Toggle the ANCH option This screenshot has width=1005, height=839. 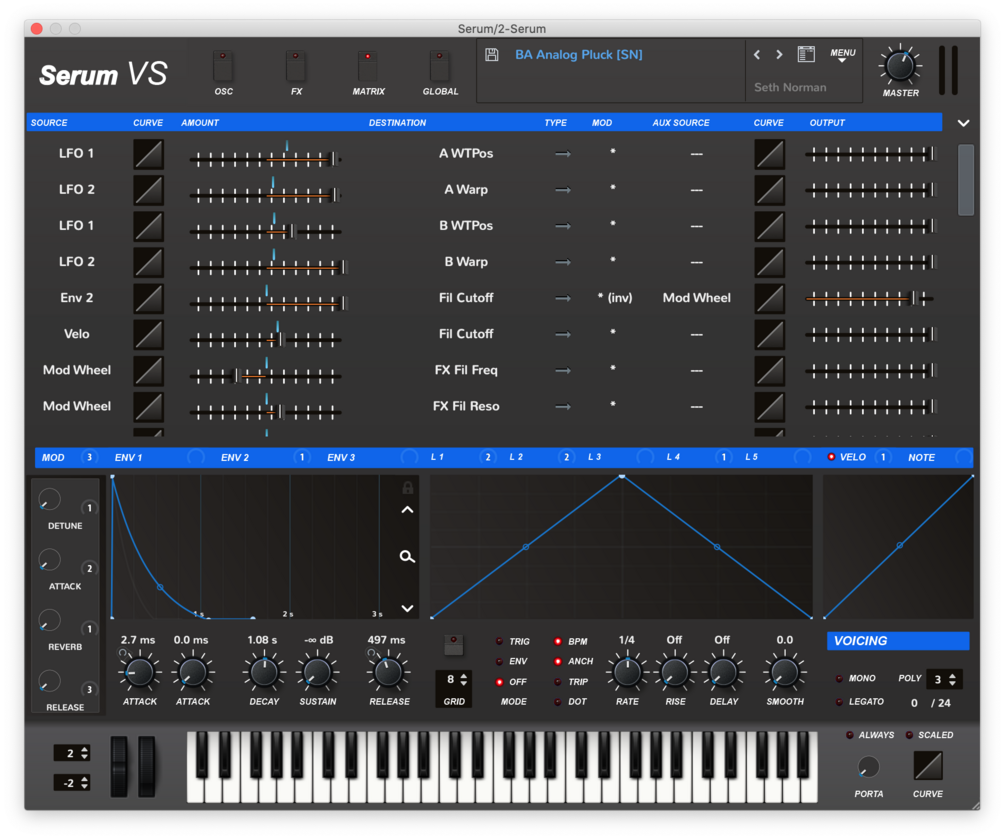pyautogui.click(x=558, y=661)
